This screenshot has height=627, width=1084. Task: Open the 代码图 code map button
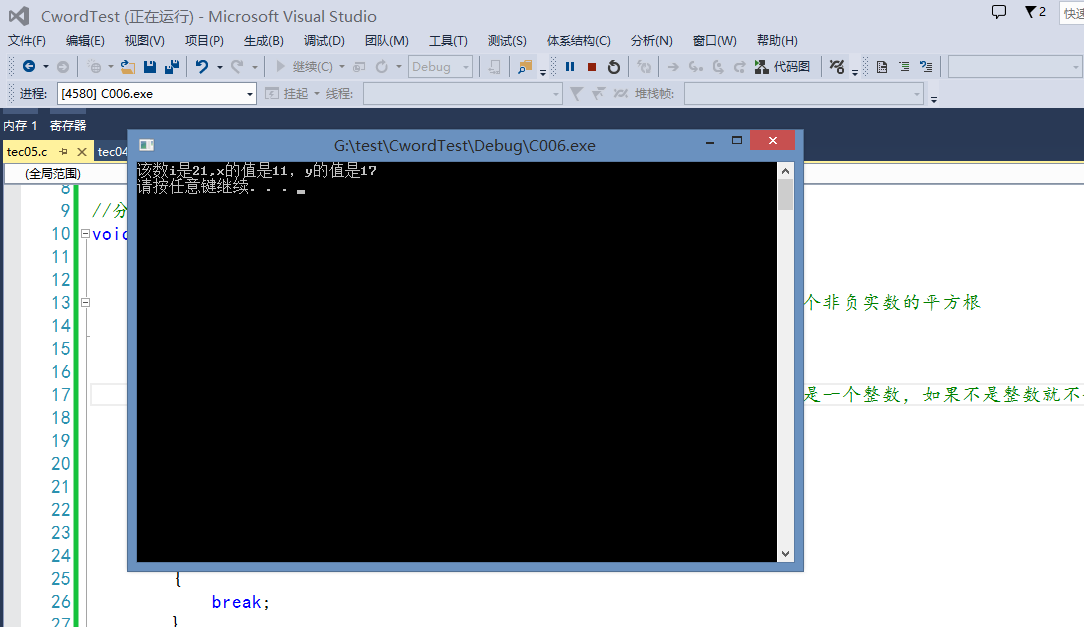click(x=782, y=66)
